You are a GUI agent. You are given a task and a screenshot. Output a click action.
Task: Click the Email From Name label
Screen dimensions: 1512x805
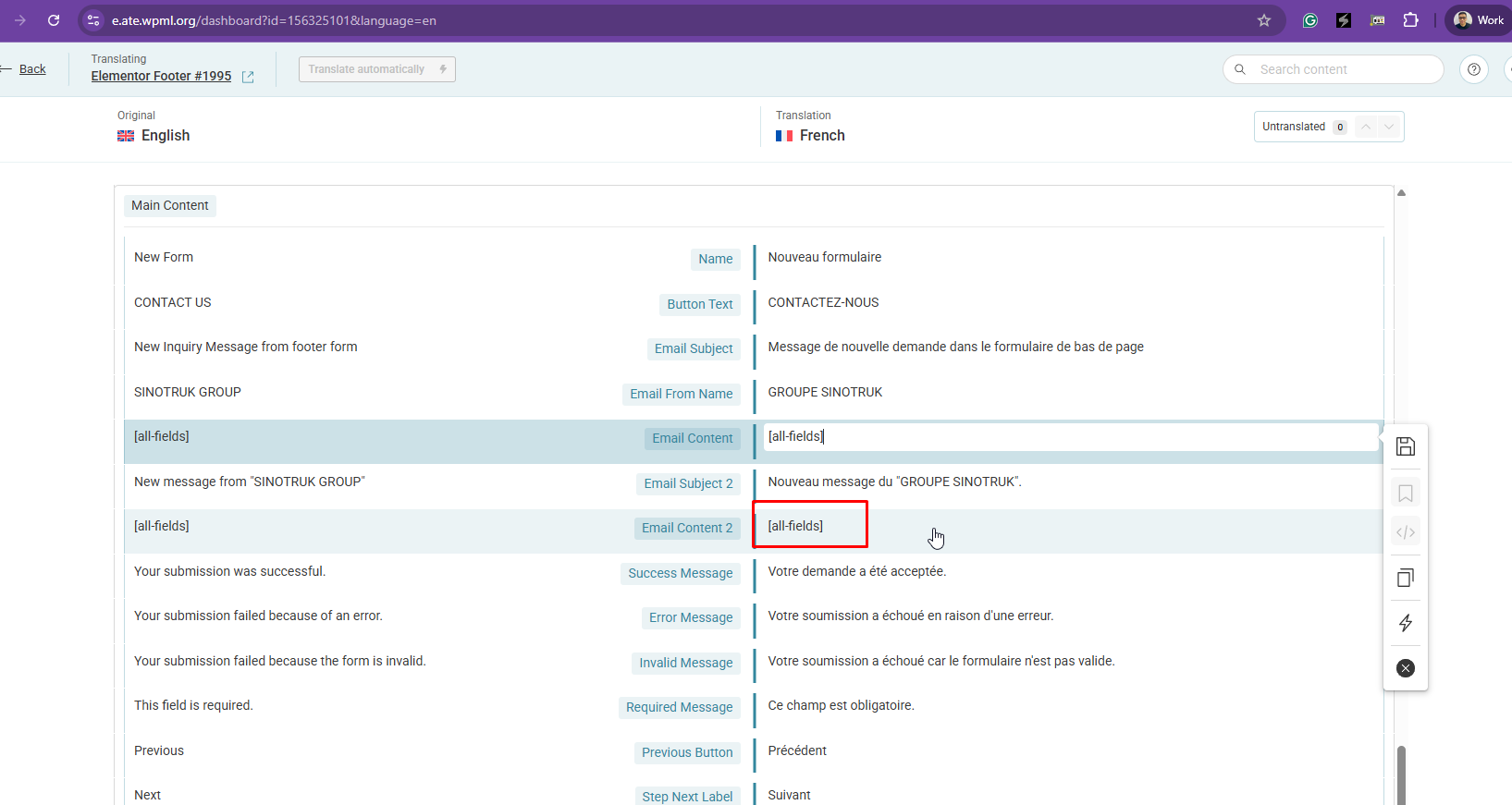point(682,394)
